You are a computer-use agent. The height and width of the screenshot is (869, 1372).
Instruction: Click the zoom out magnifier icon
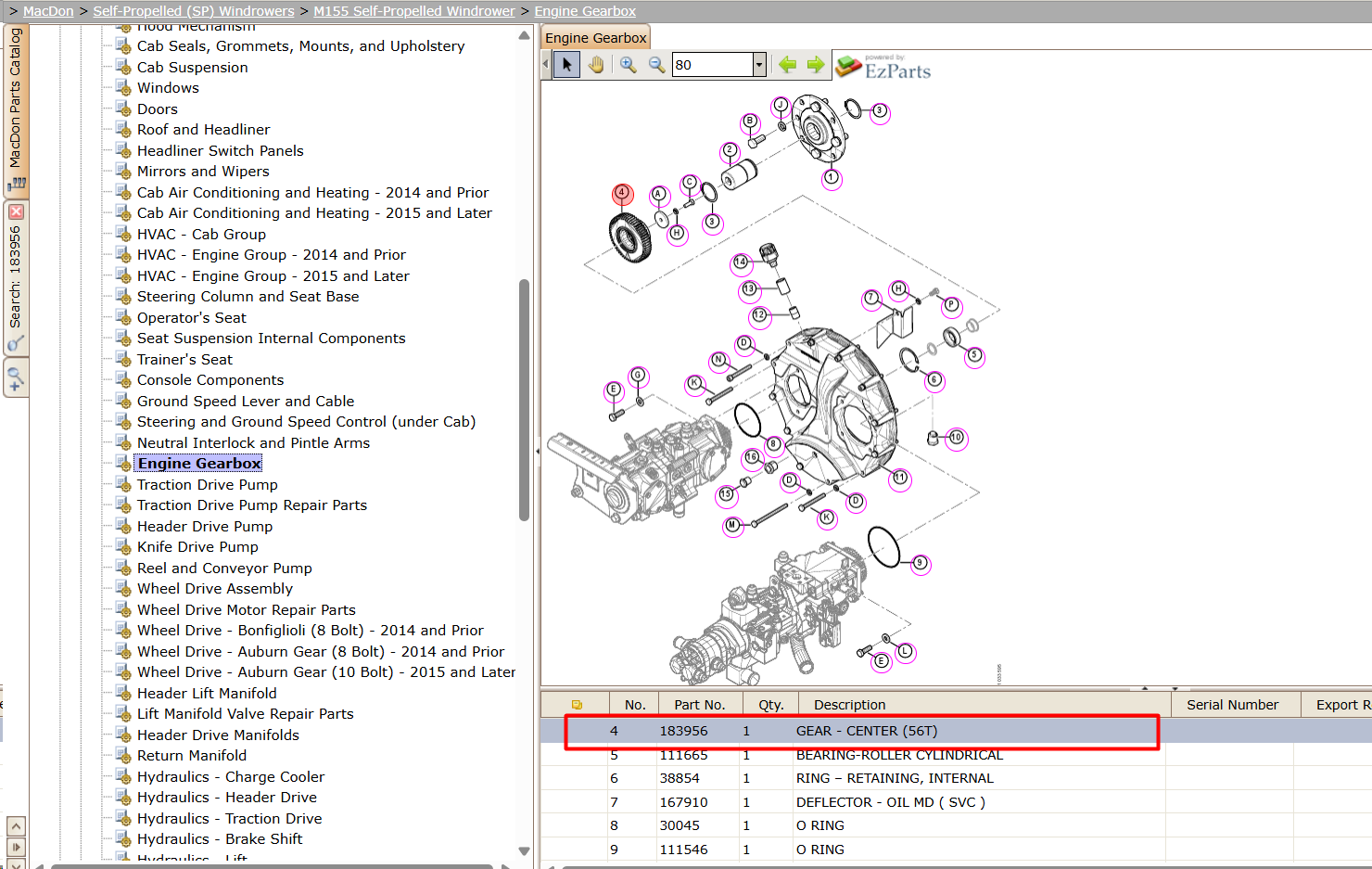[656, 65]
